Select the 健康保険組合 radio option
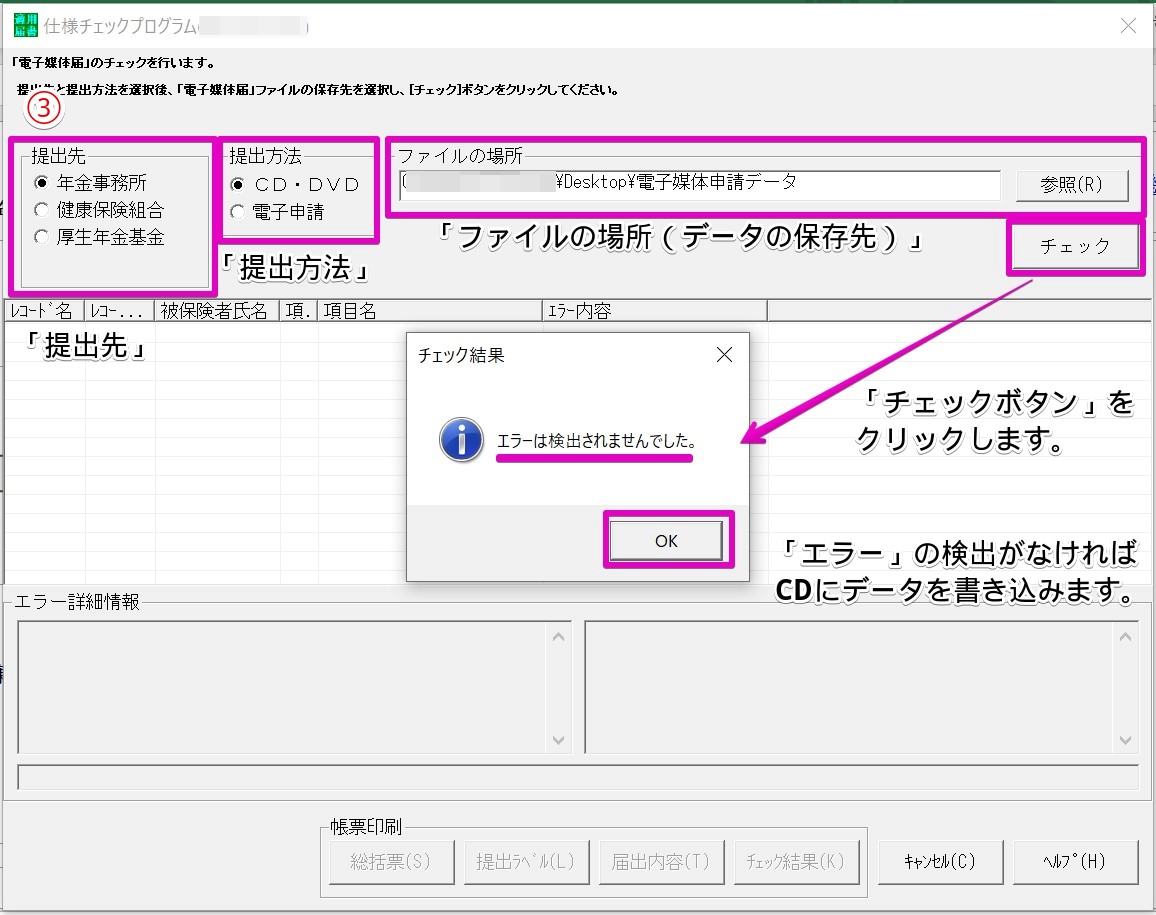 click(41, 210)
